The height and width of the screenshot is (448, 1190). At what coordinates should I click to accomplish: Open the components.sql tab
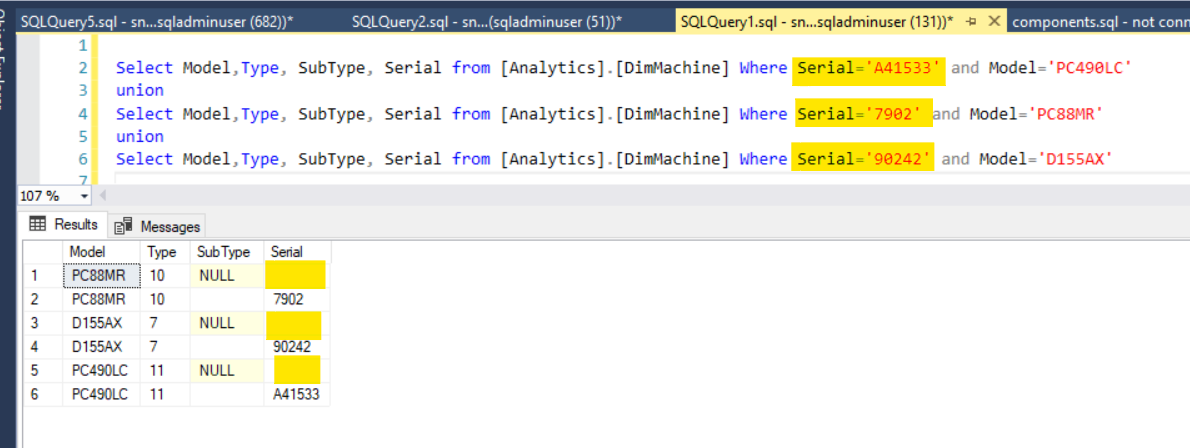click(x=1100, y=21)
